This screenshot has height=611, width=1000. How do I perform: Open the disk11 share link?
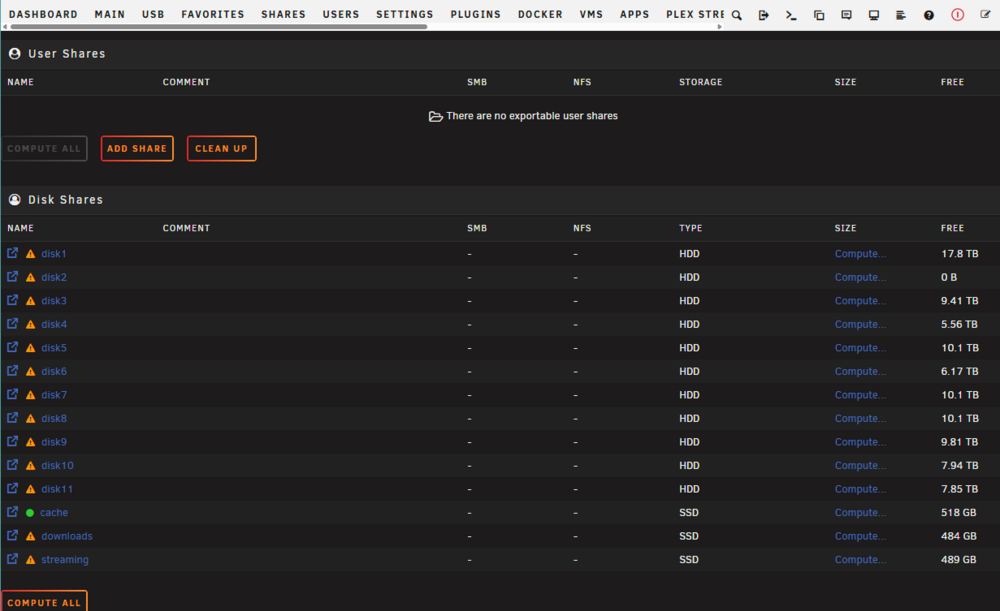pos(57,489)
